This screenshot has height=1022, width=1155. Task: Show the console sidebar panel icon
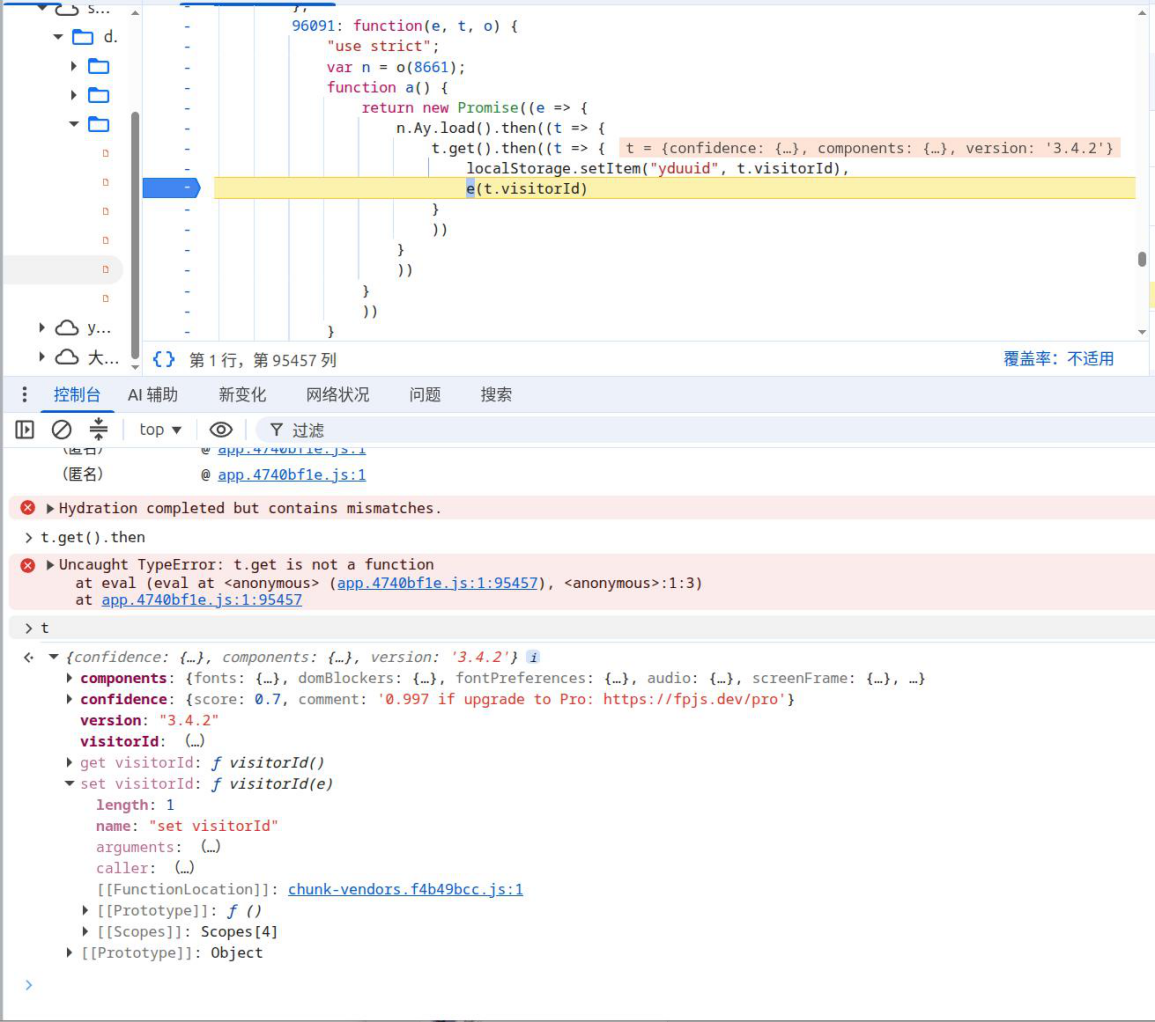pos(24,430)
